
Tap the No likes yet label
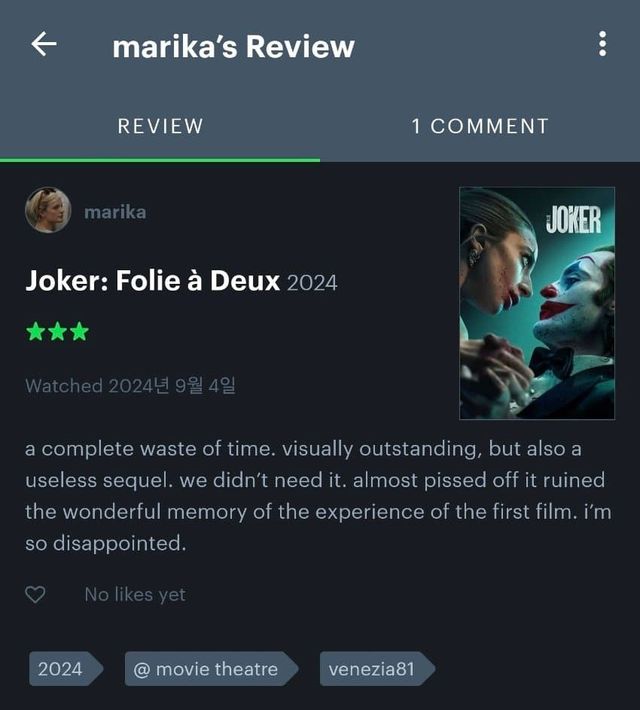coord(135,595)
